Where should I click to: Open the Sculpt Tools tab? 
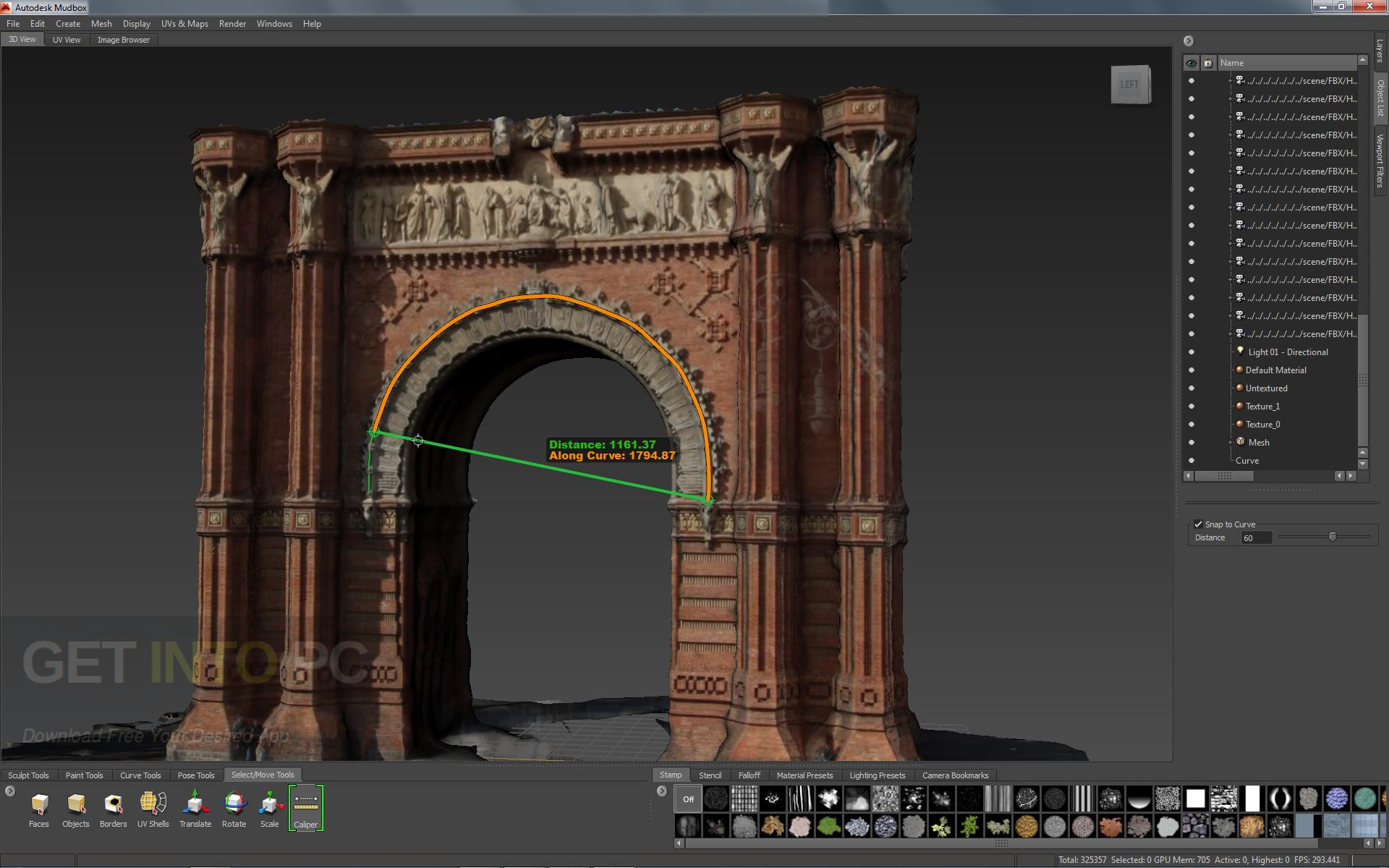(x=28, y=775)
